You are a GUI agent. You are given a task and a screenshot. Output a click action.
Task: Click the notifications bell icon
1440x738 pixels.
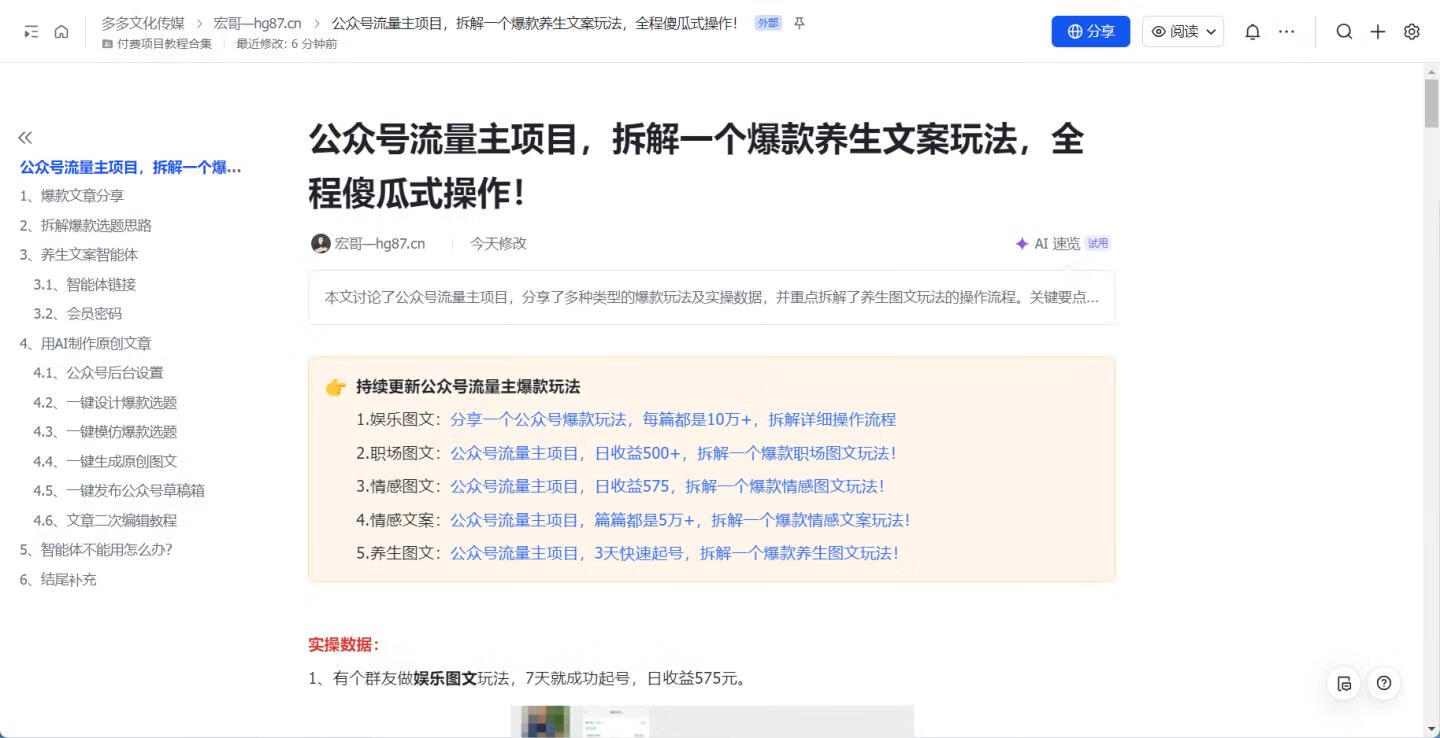(1251, 31)
